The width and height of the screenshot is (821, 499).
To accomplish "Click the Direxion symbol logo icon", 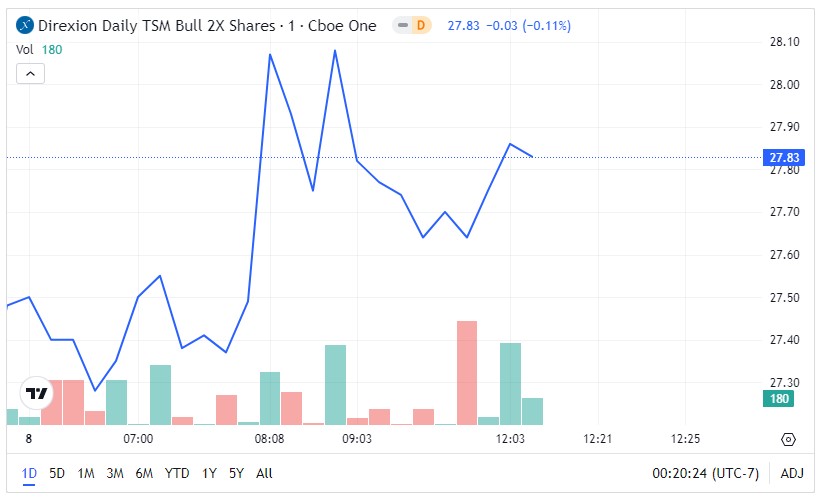I will tap(26, 25).
